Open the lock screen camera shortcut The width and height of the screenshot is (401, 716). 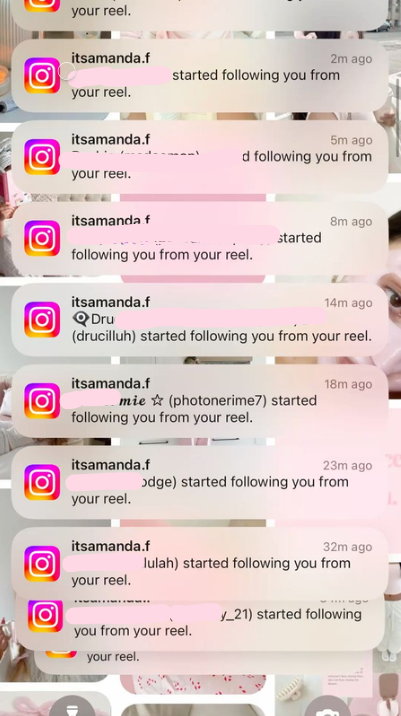tap(328, 707)
